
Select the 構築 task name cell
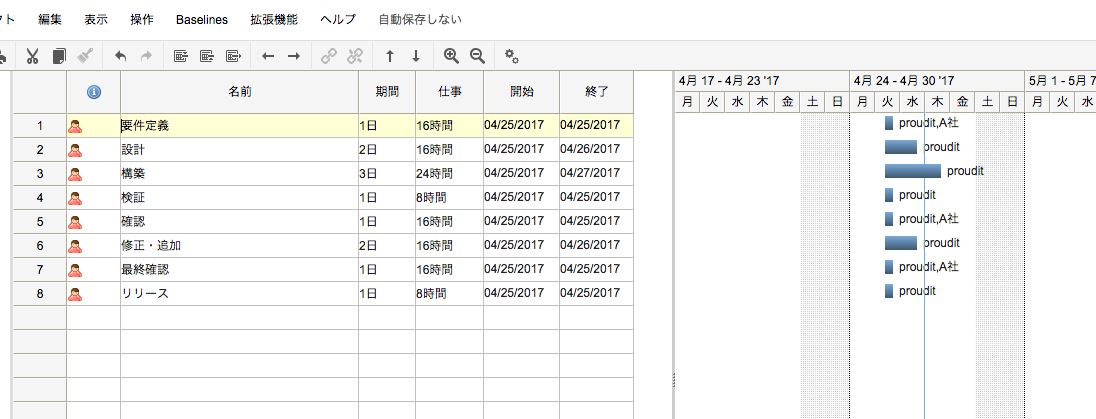coord(239,174)
